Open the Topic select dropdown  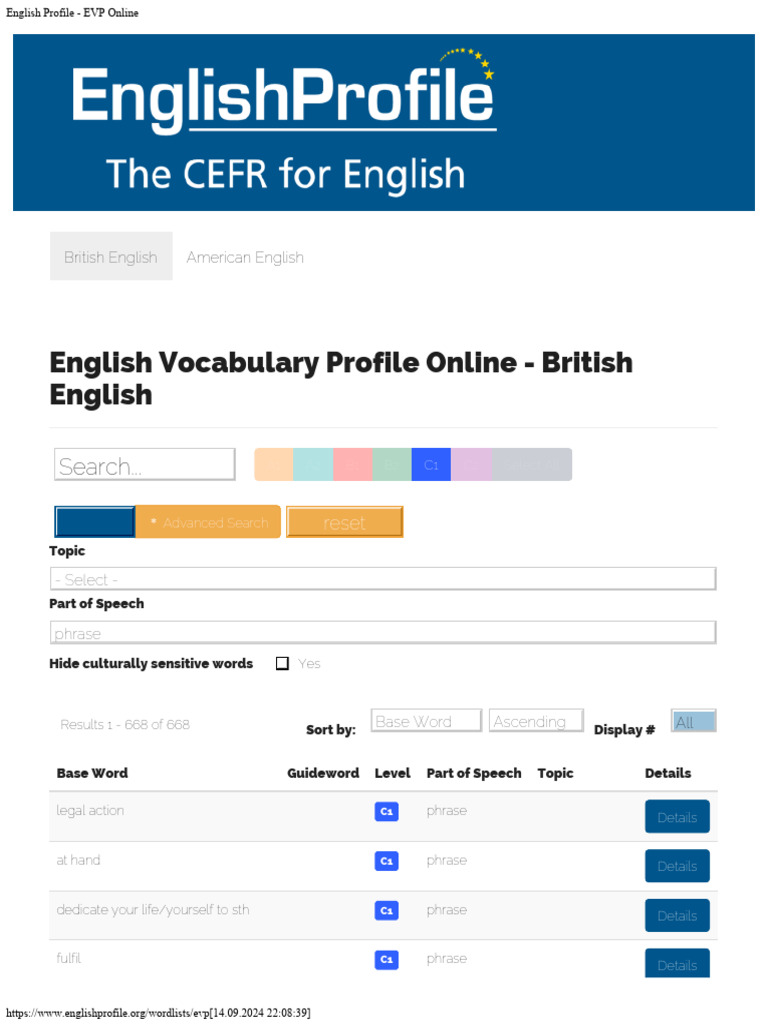pyautogui.click(x=383, y=579)
